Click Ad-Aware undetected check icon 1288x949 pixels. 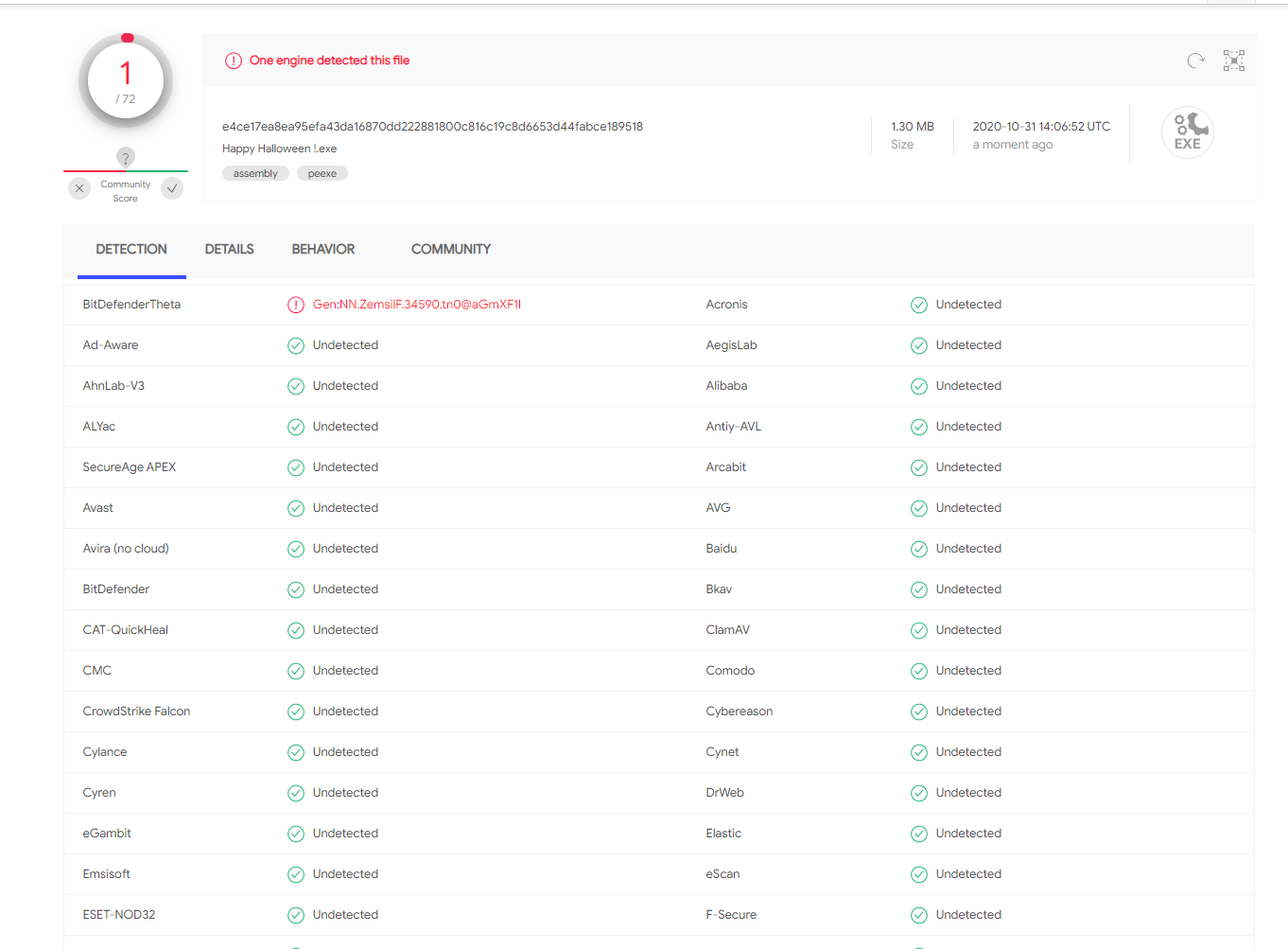coord(296,345)
